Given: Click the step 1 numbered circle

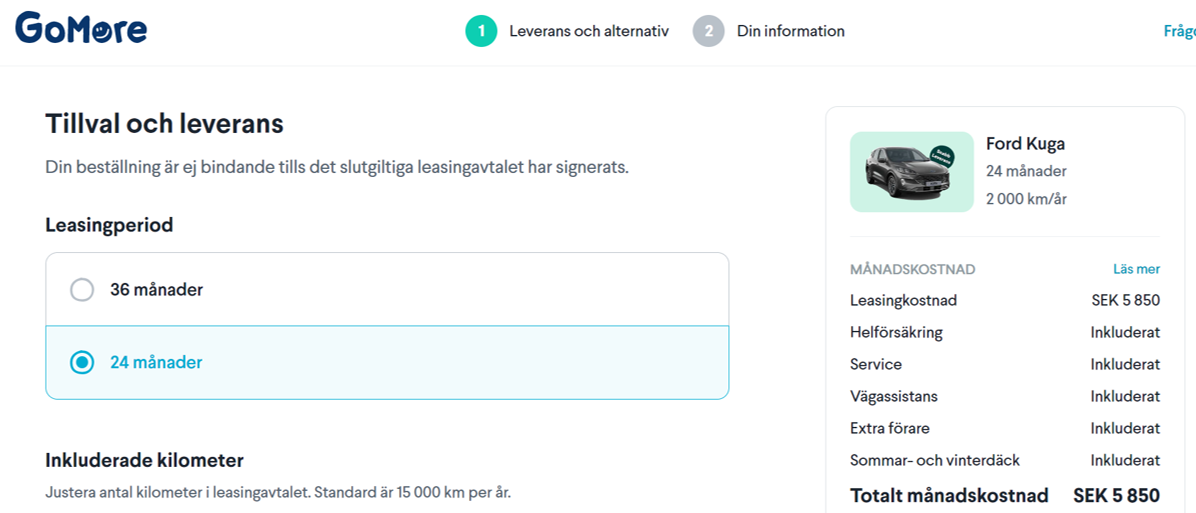Looking at the screenshot, I should [x=481, y=31].
